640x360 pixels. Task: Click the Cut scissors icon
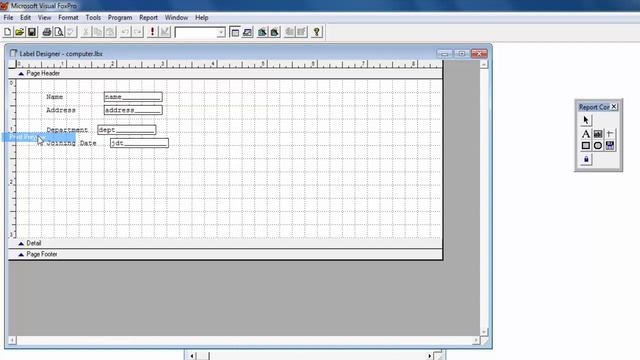(86, 32)
